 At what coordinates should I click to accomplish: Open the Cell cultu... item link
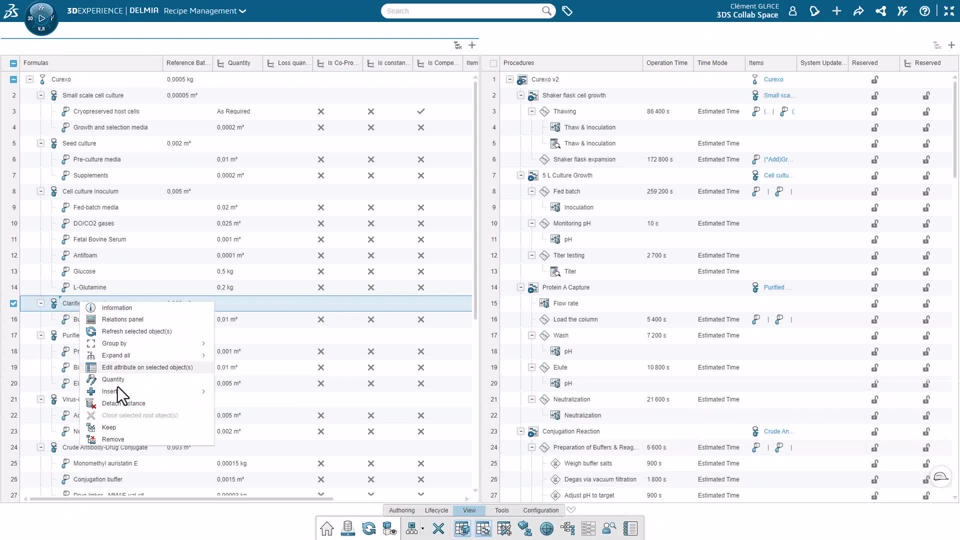click(778, 175)
